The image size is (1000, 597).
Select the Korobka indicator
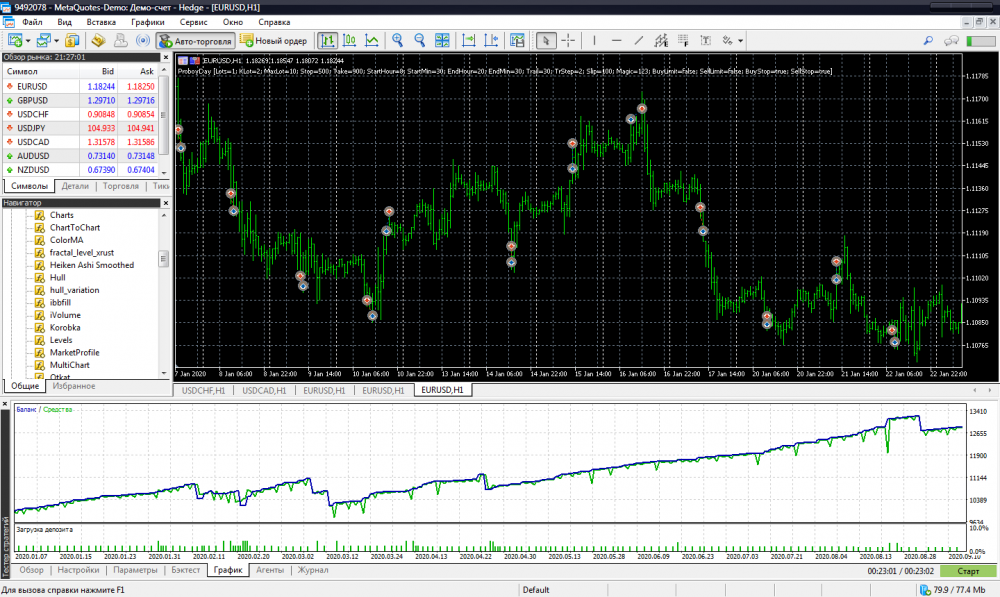point(65,327)
